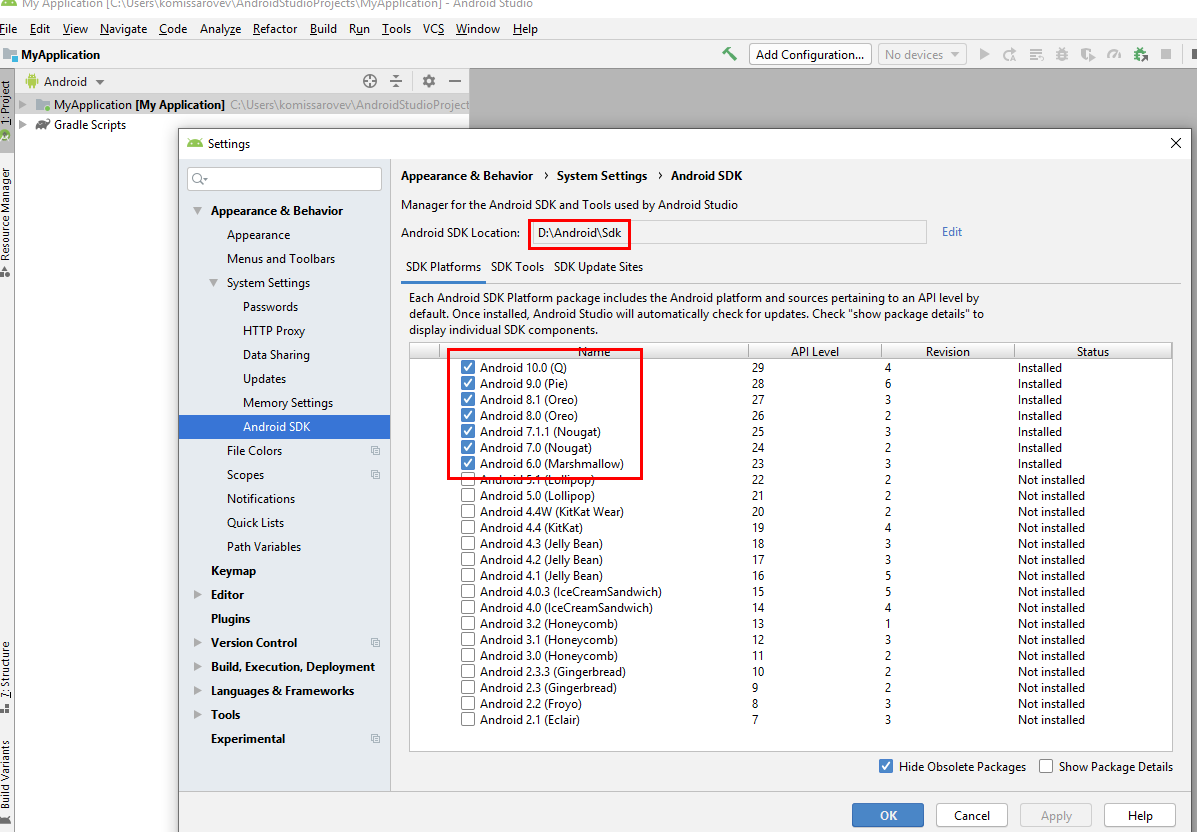Screen dimensions: 1197x832
Task: Expand the Build, Execution, Deployment group
Action: (x=198, y=666)
